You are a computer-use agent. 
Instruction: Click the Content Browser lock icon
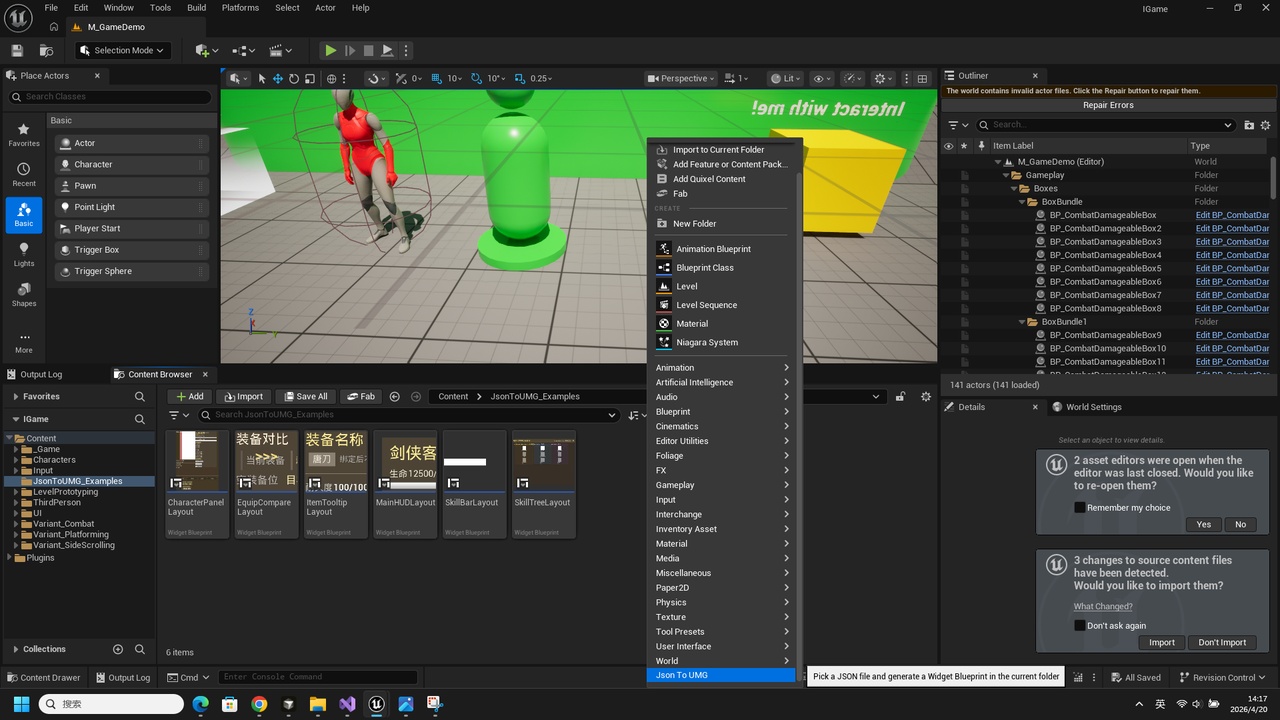900,396
